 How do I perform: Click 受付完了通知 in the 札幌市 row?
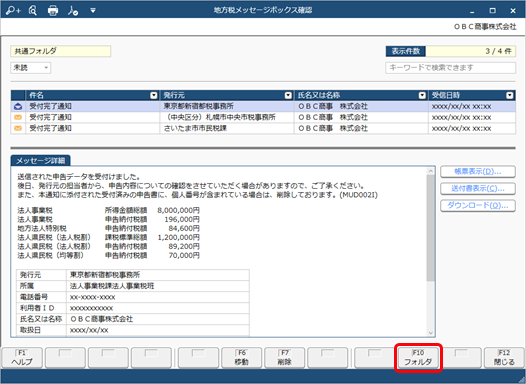(x=50, y=117)
